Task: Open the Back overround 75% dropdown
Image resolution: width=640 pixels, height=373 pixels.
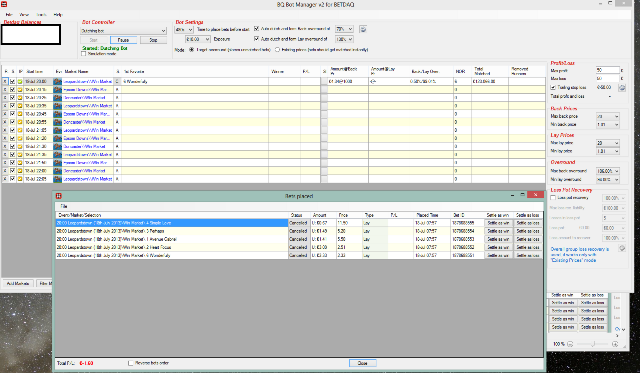Action: coord(344,29)
